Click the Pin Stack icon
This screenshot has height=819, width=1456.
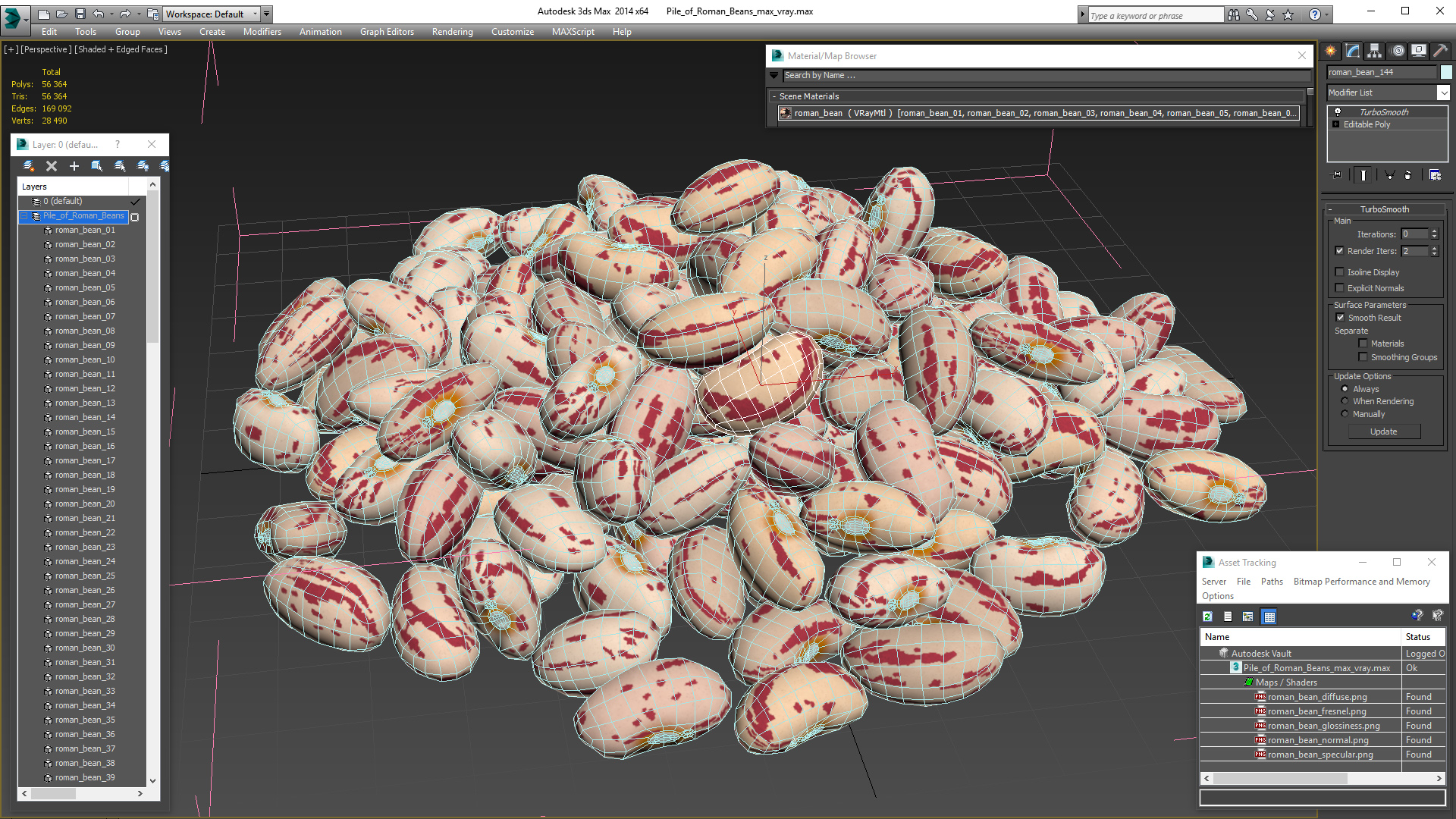(x=1337, y=175)
